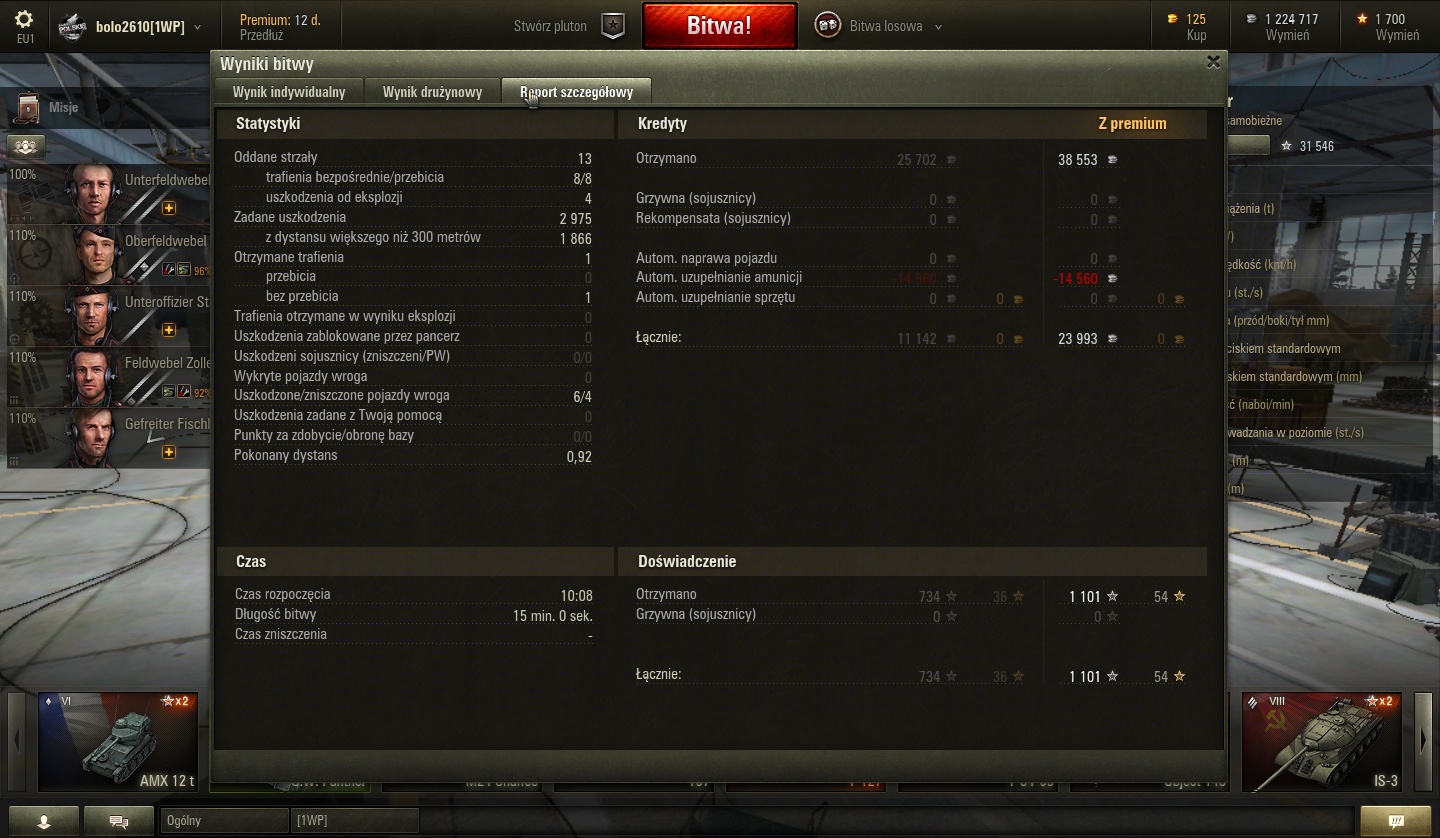Open the settings gear menu
1440x838 pixels.
(x=25, y=20)
